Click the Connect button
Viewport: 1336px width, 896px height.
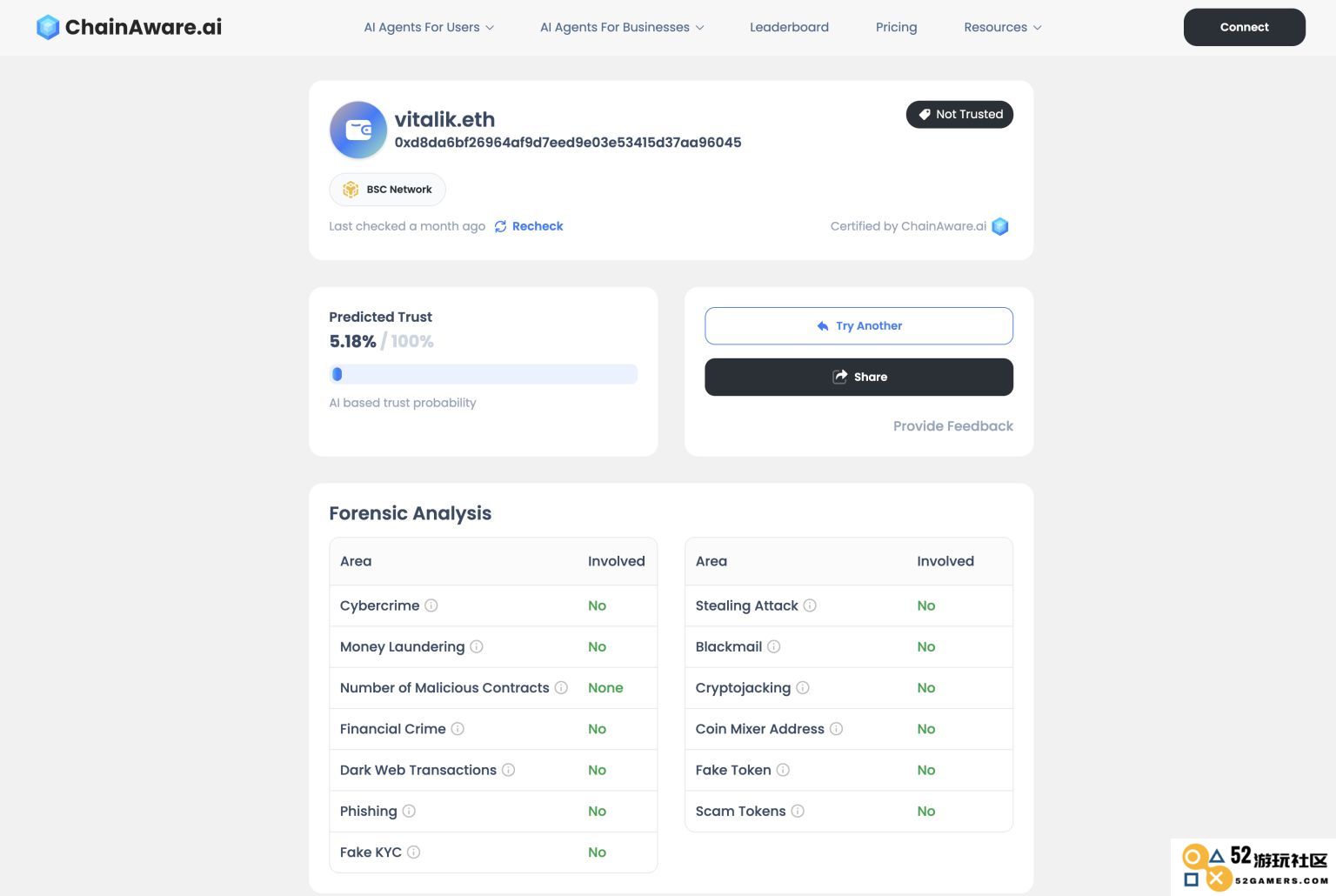click(x=1244, y=27)
